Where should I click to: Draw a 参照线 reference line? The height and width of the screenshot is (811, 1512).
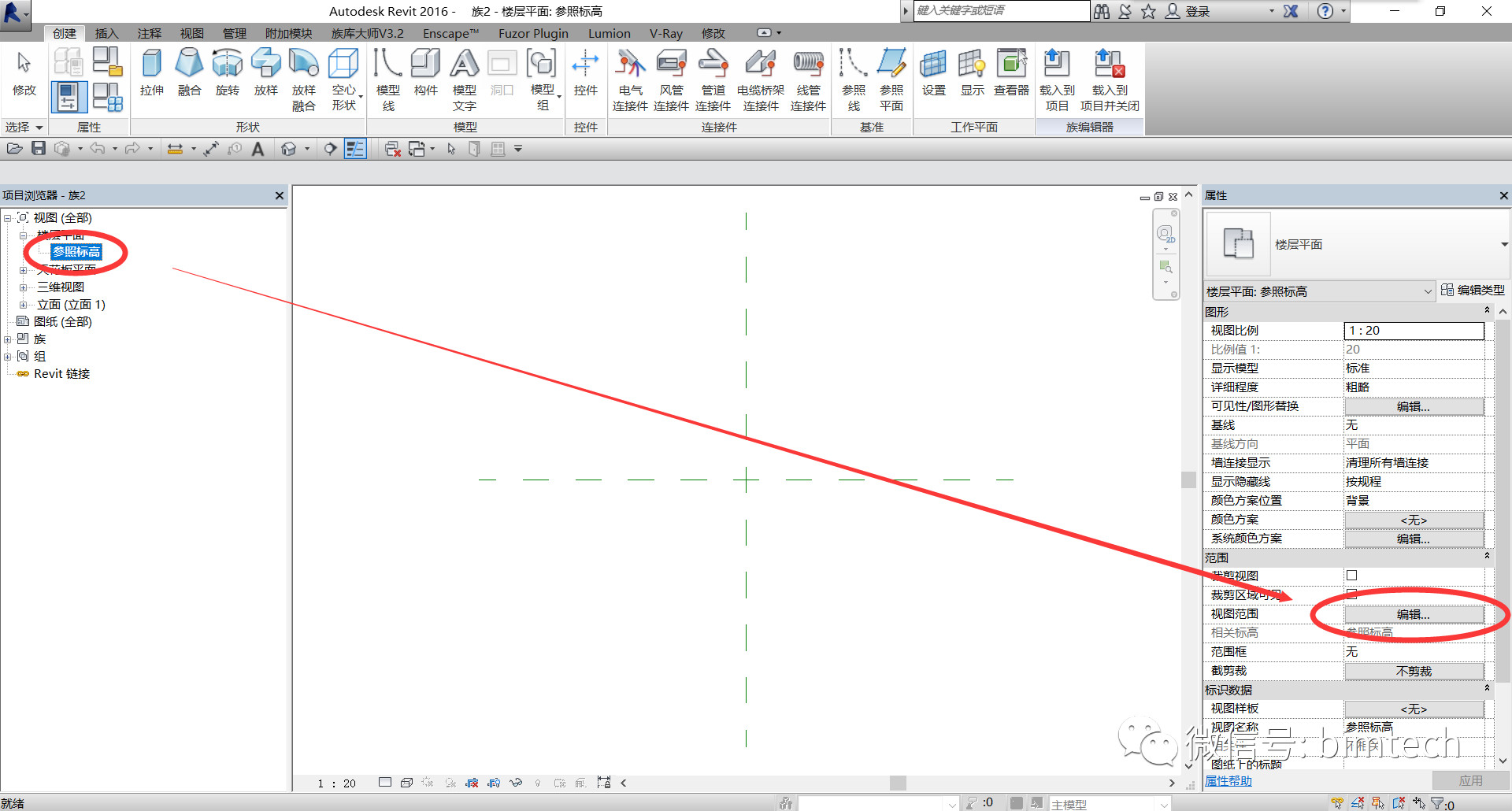click(x=854, y=80)
